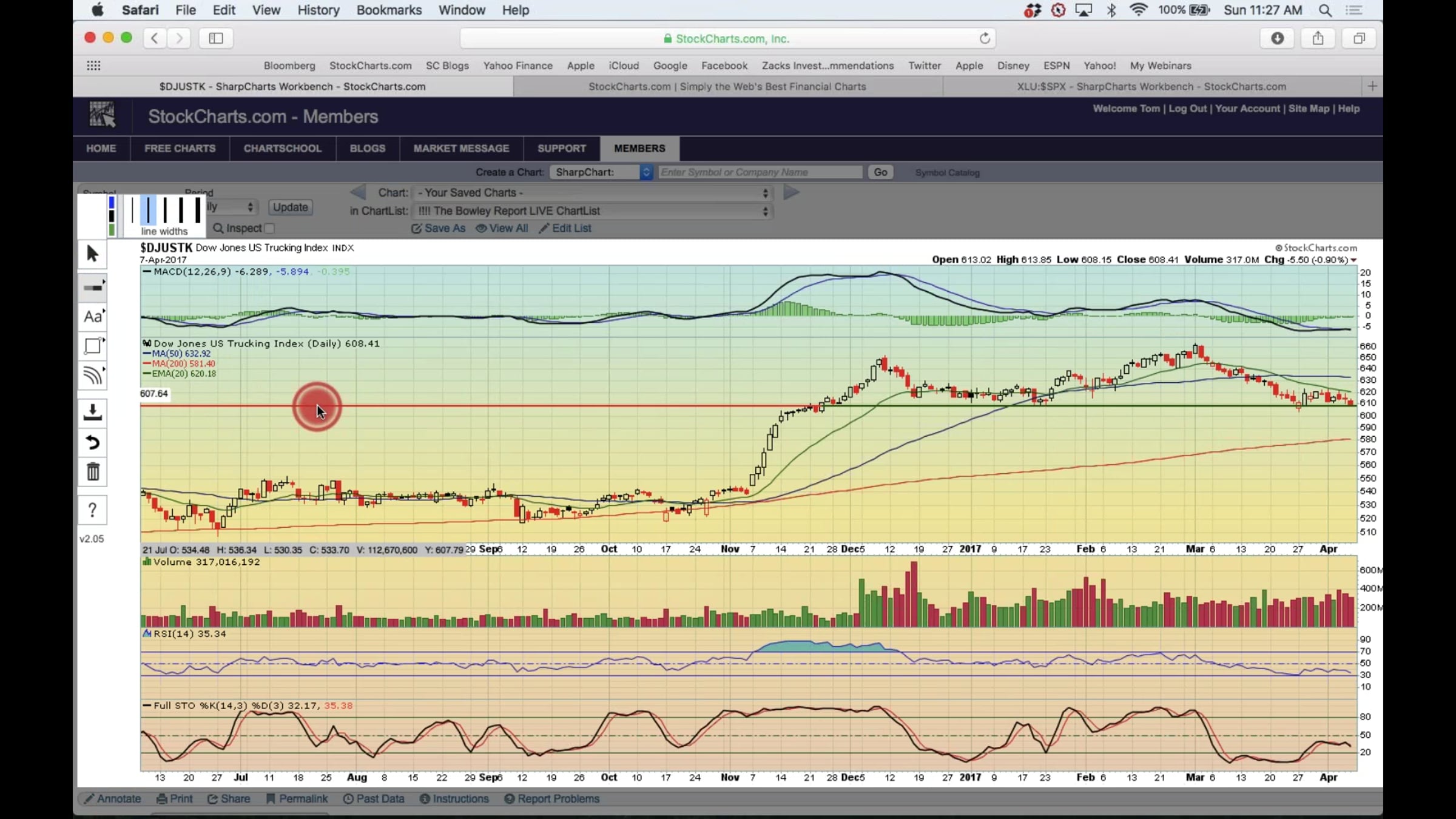Choose the line drawing tool
1456x819 pixels.
click(x=92, y=287)
